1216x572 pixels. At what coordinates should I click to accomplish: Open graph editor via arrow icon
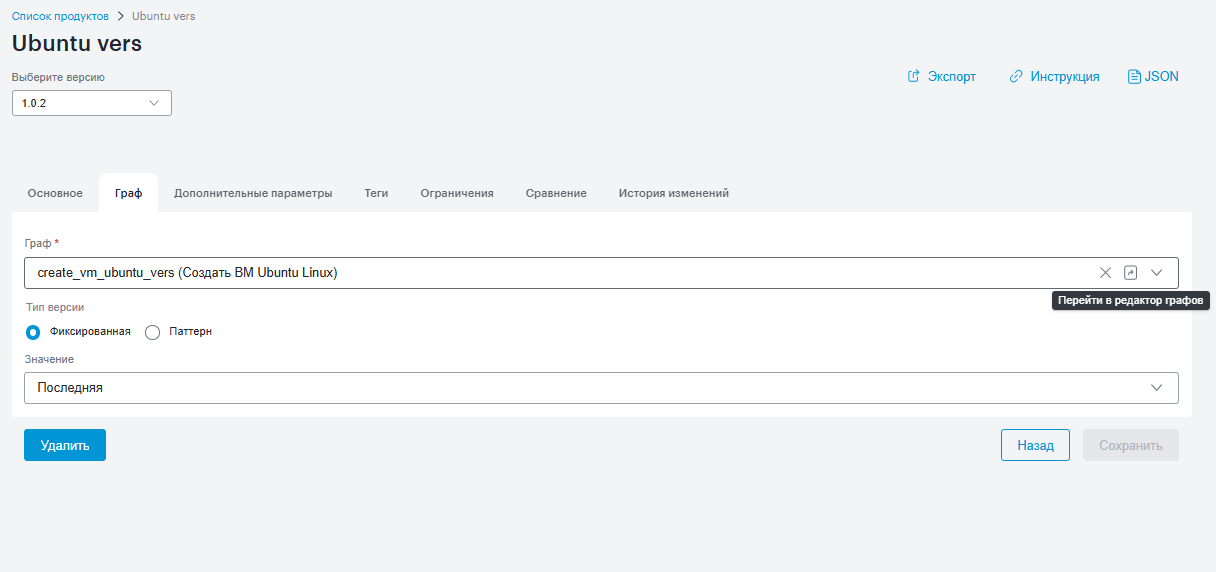point(1131,272)
